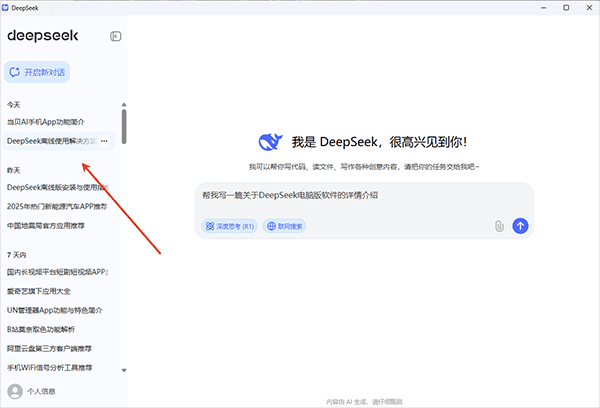Click the blue send arrow button
Image resolution: width=600 pixels, height=408 pixels.
point(519,226)
